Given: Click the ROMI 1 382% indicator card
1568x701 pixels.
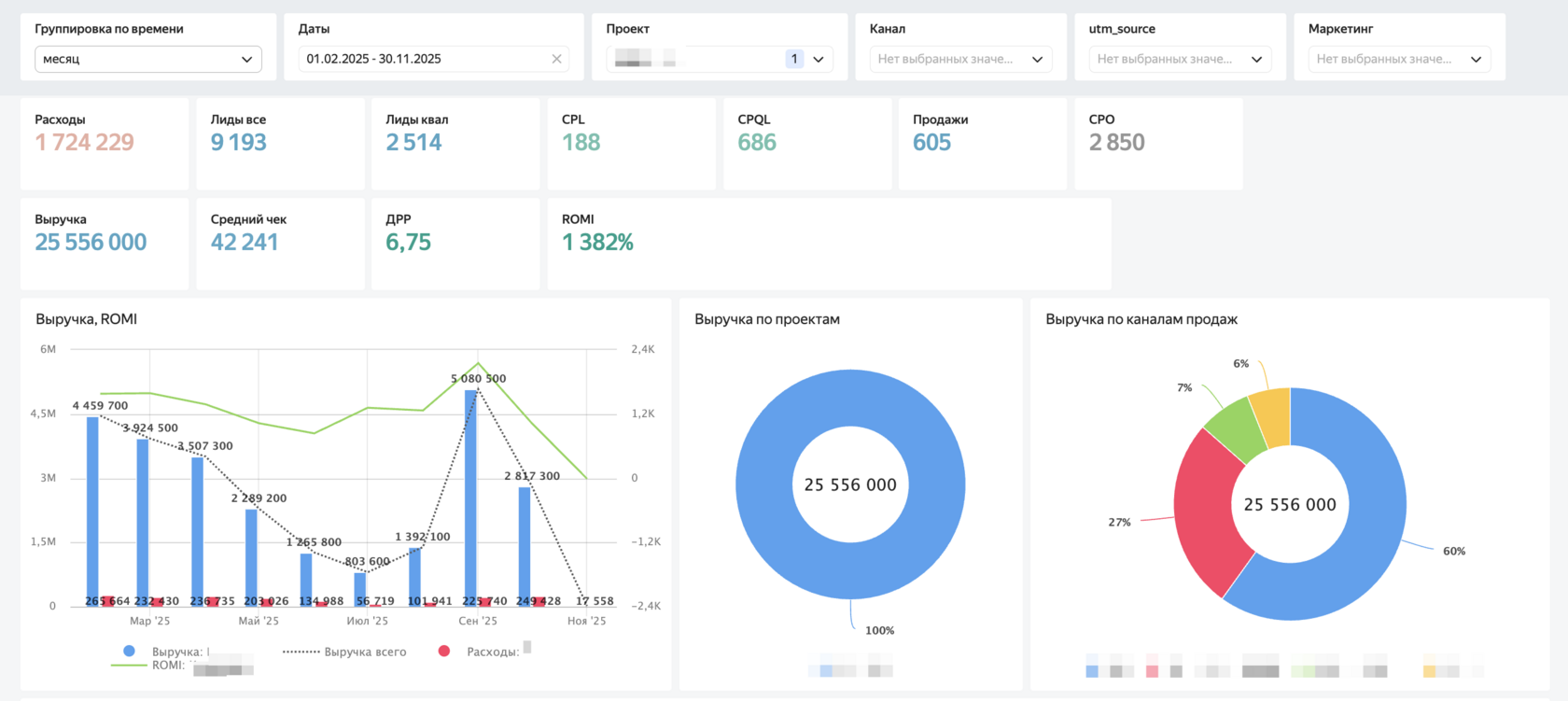Looking at the screenshot, I should pos(829,244).
